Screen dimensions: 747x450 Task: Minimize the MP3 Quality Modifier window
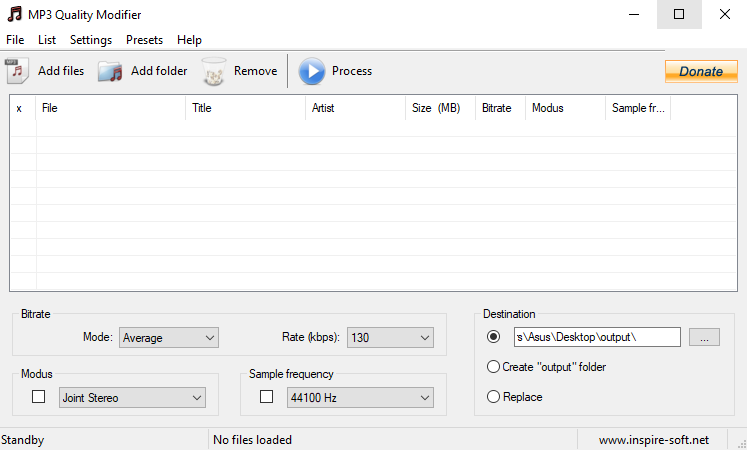tap(634, 14)
